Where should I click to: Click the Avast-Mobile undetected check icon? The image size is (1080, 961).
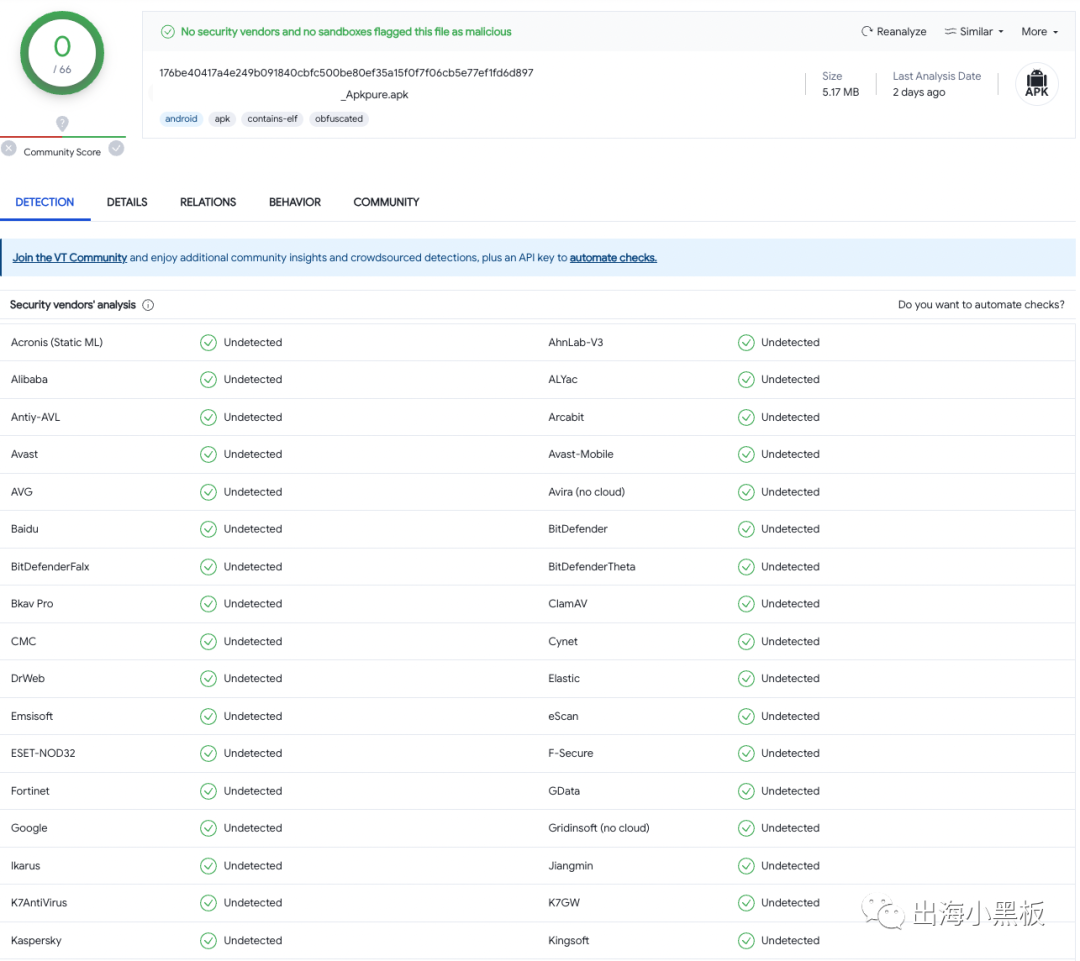746,455
